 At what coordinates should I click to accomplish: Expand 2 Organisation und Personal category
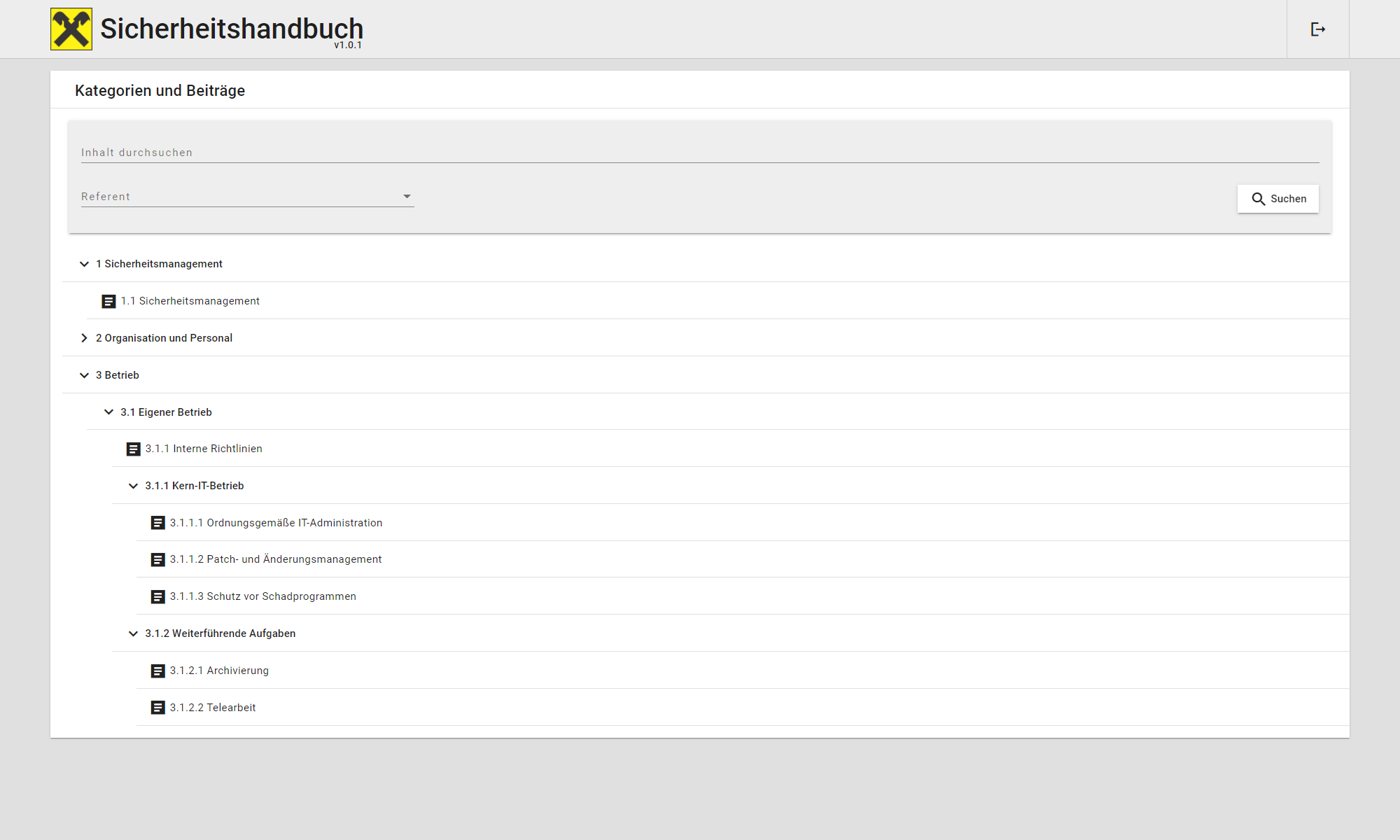[84, 338]
